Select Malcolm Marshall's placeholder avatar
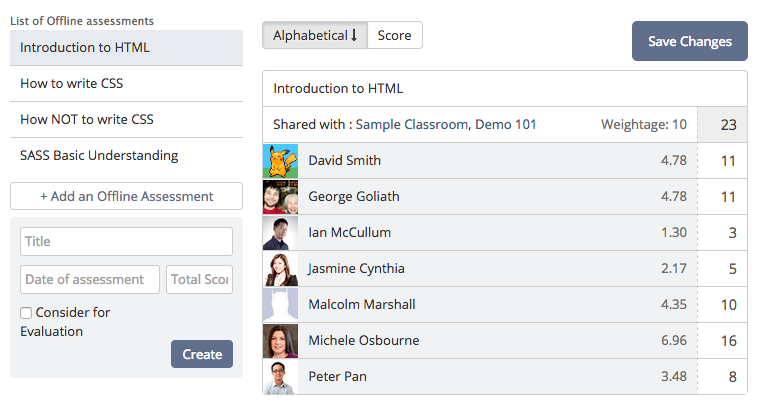 [x=280, y=305]
